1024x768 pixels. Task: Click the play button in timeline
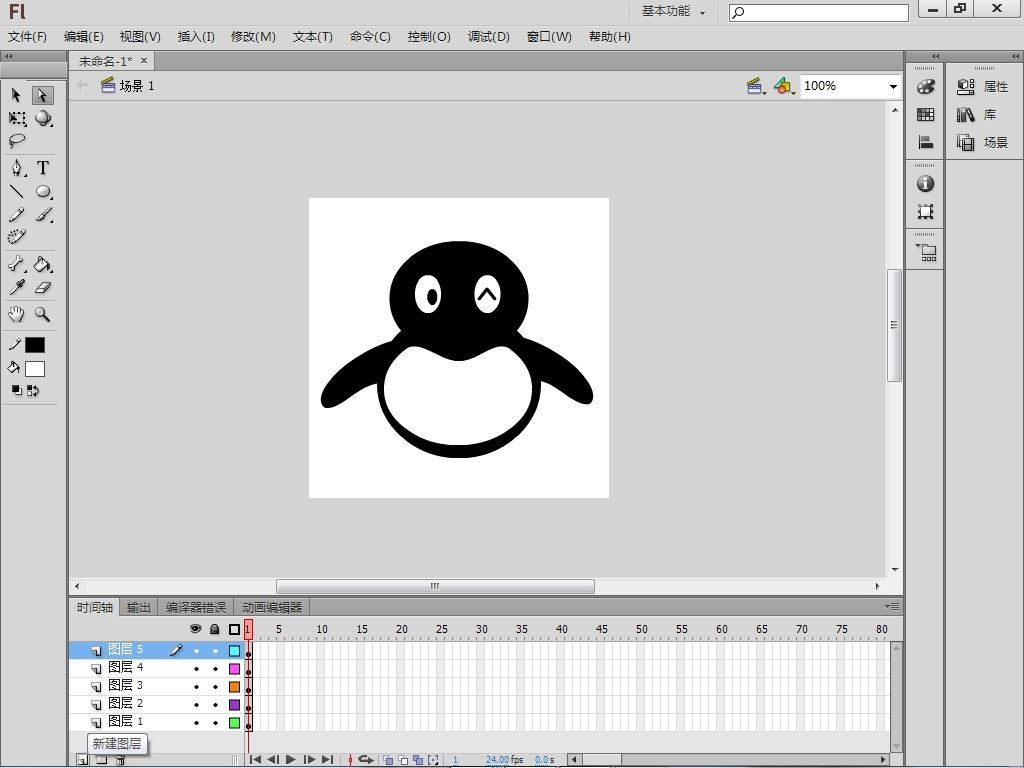[291, 760]
